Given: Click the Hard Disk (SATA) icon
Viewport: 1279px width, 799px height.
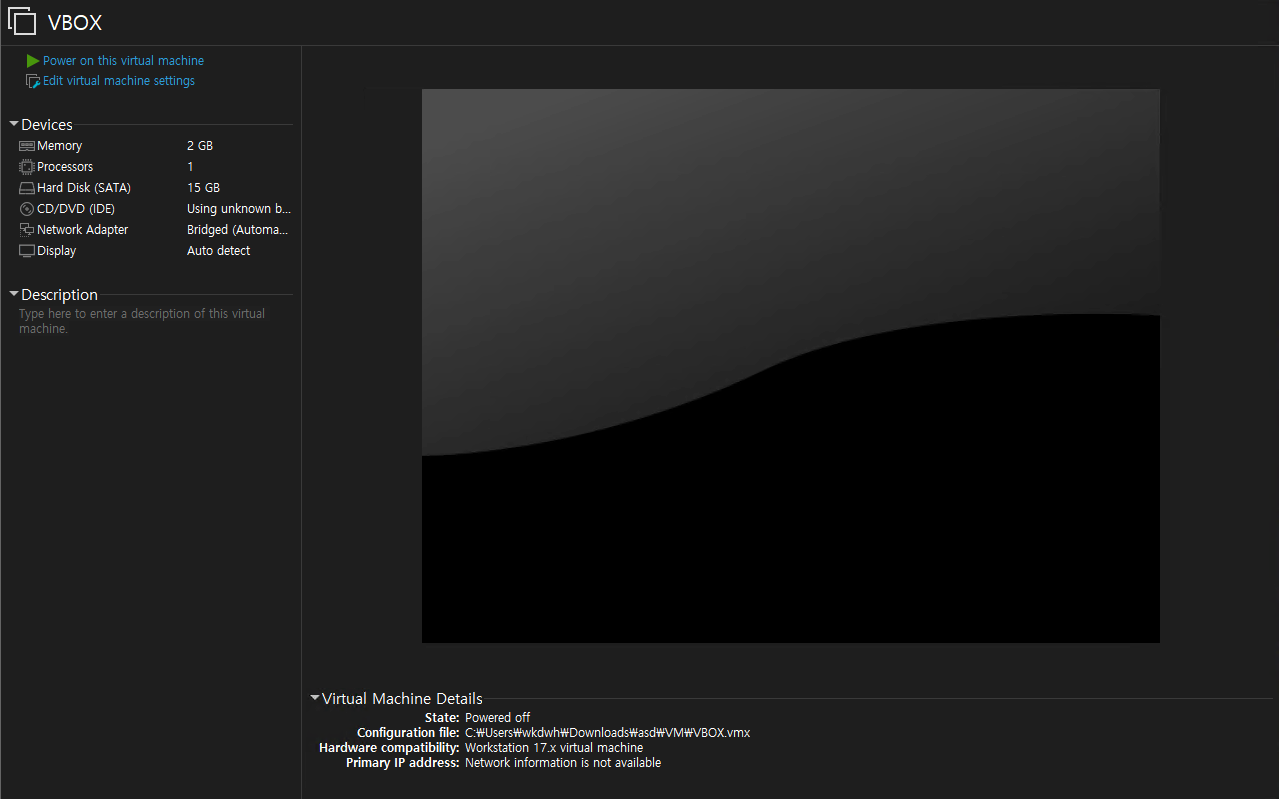Looking at the screenshot, I should (27, 188).
